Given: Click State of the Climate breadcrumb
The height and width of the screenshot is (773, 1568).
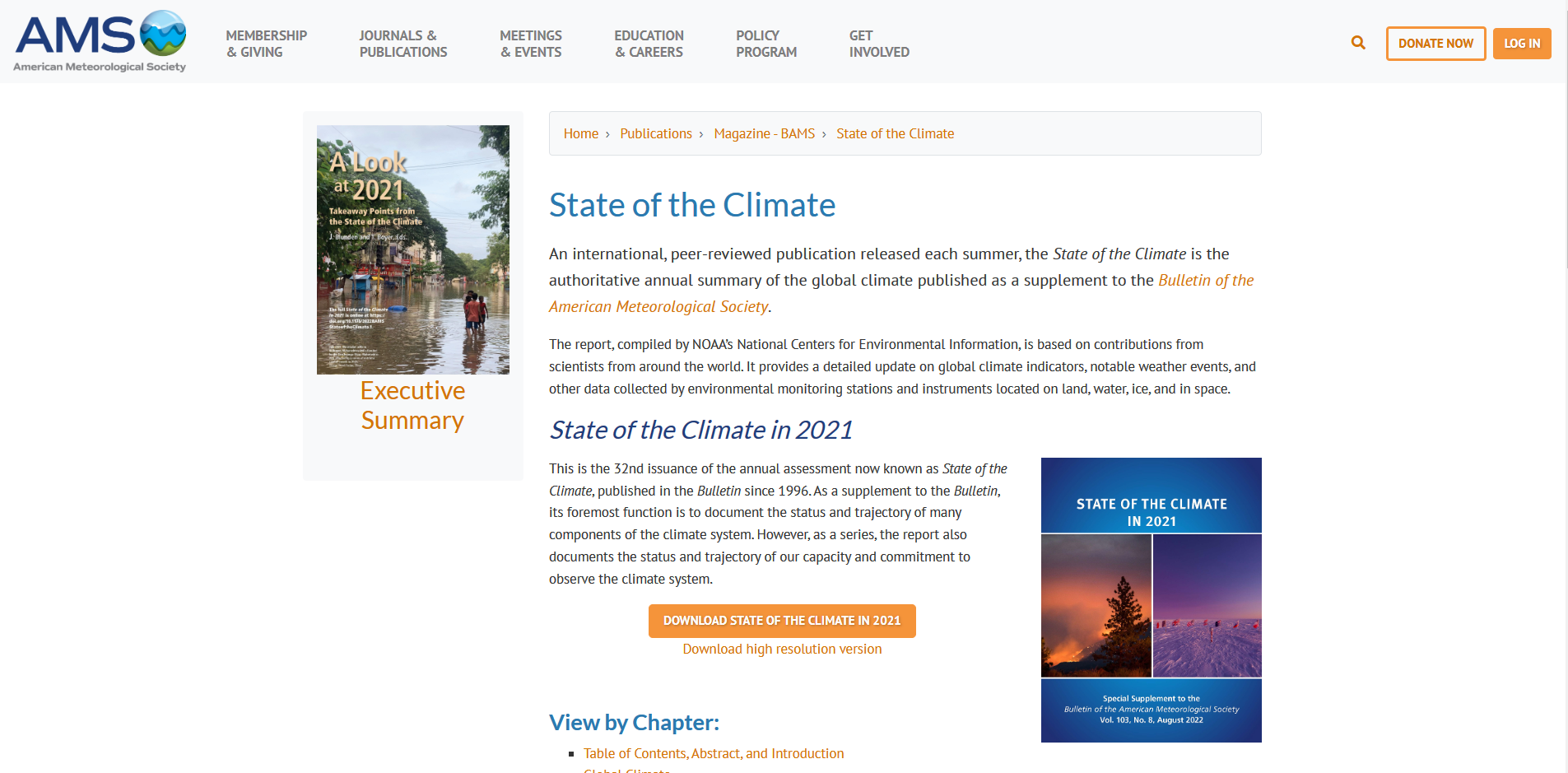Looking at the screenshot, I should (x=896, y=133).
